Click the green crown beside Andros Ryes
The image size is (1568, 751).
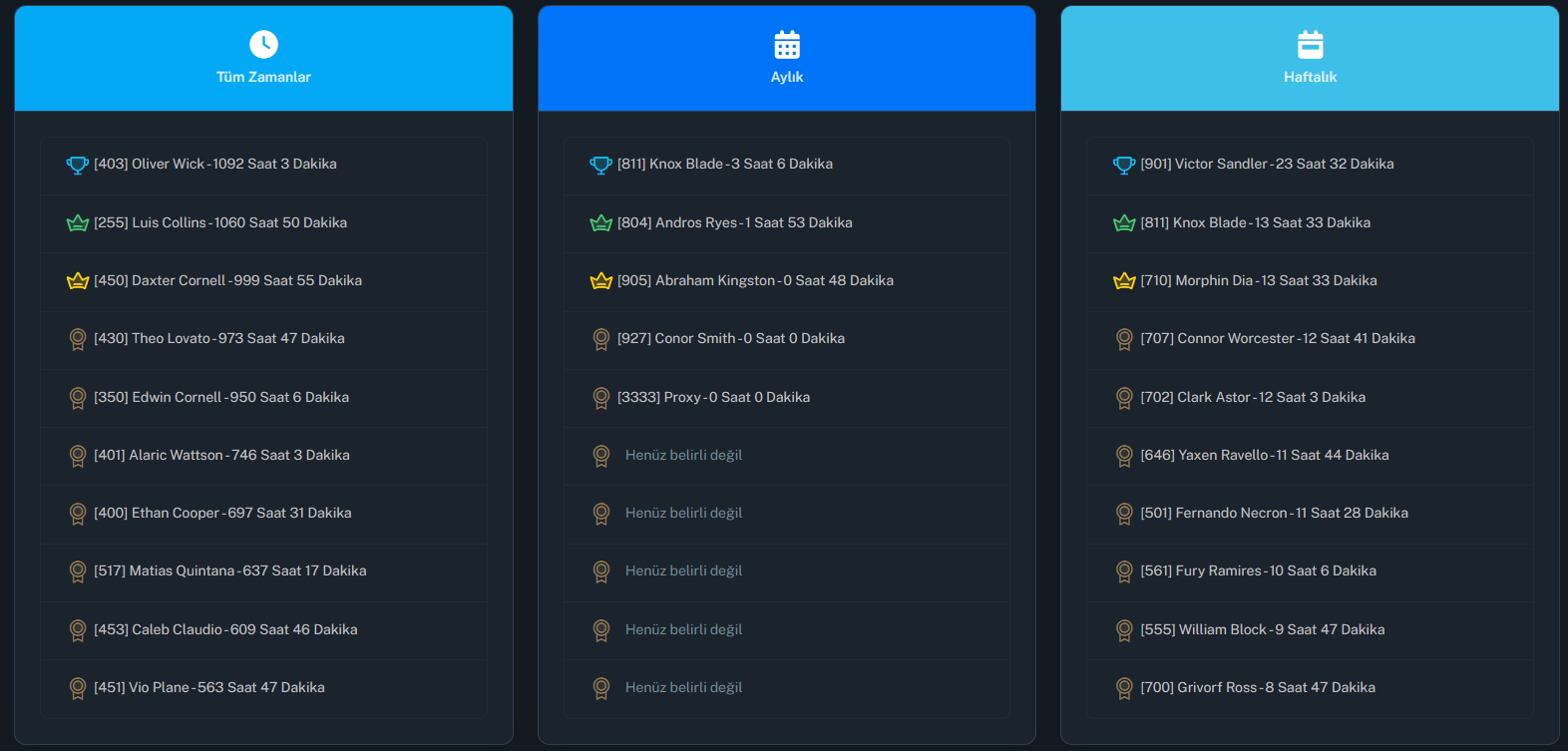point(600,223)
